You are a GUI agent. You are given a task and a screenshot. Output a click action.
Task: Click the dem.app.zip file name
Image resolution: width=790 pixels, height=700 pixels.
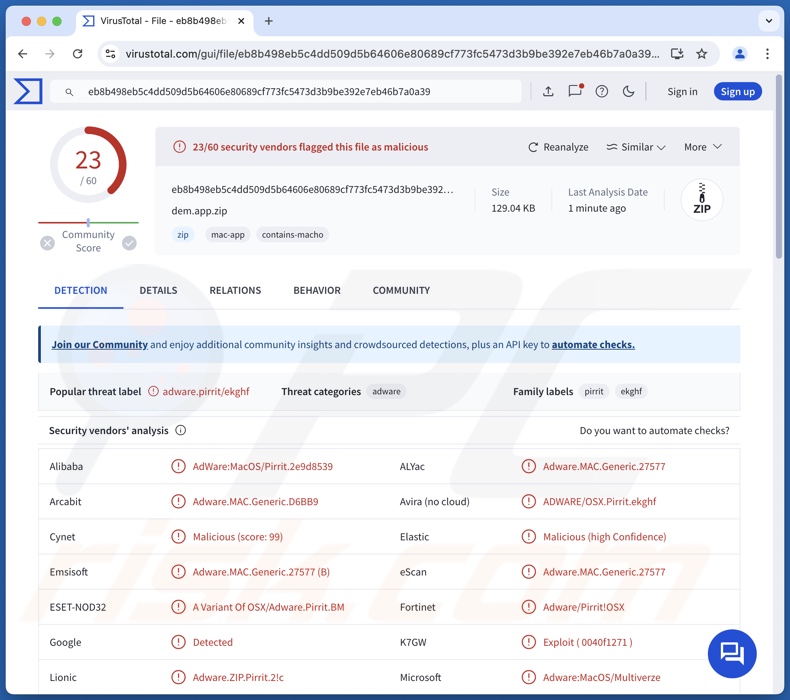(x=199, y=211)
